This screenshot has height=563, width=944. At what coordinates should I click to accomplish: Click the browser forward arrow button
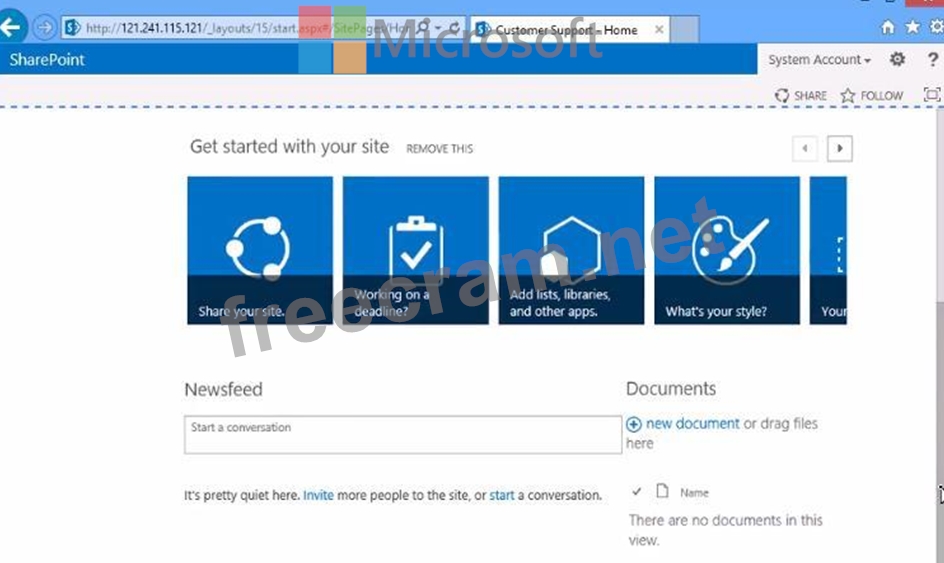44,28
